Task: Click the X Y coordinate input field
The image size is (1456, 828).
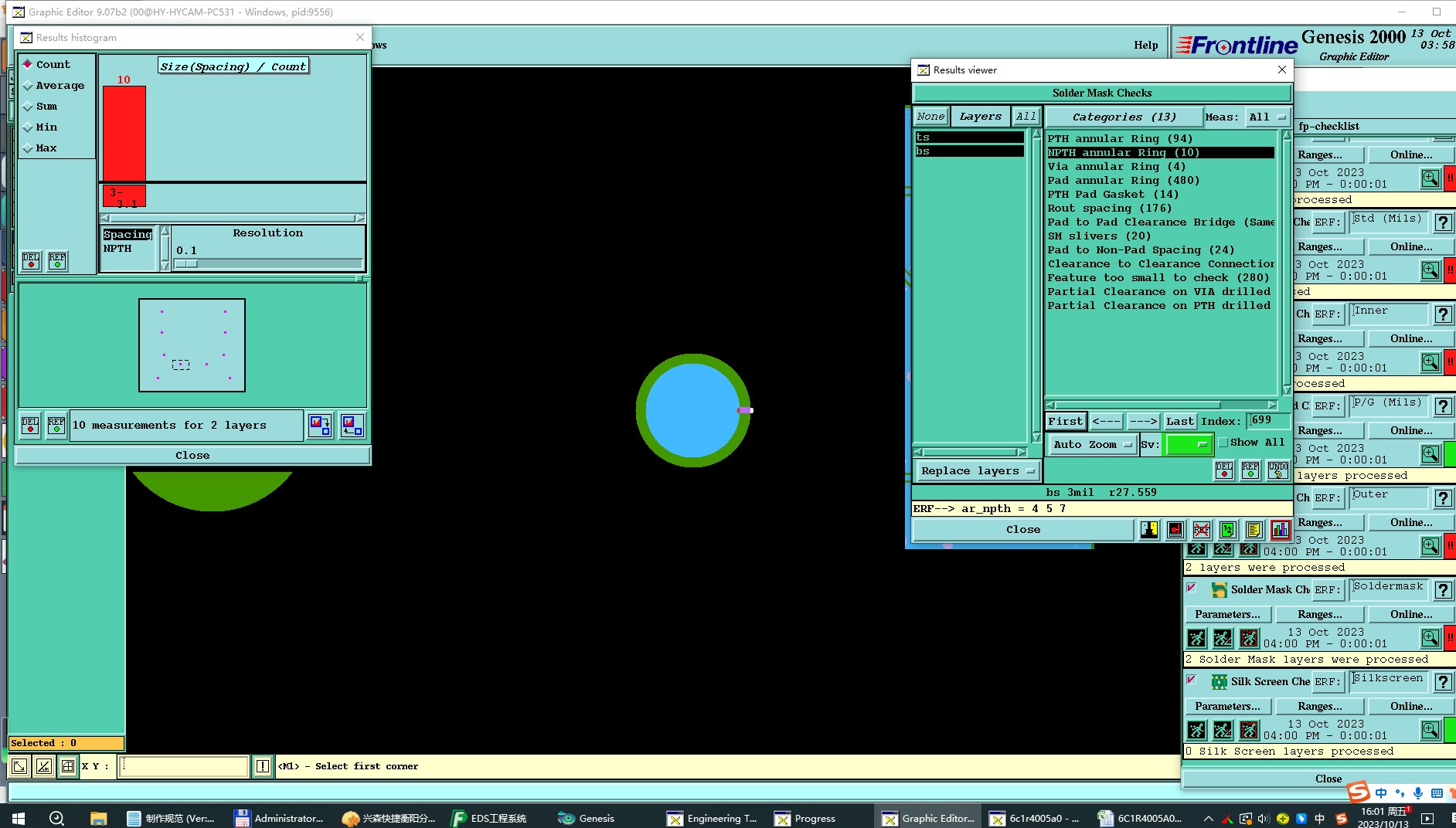Action: pos(182,766)
